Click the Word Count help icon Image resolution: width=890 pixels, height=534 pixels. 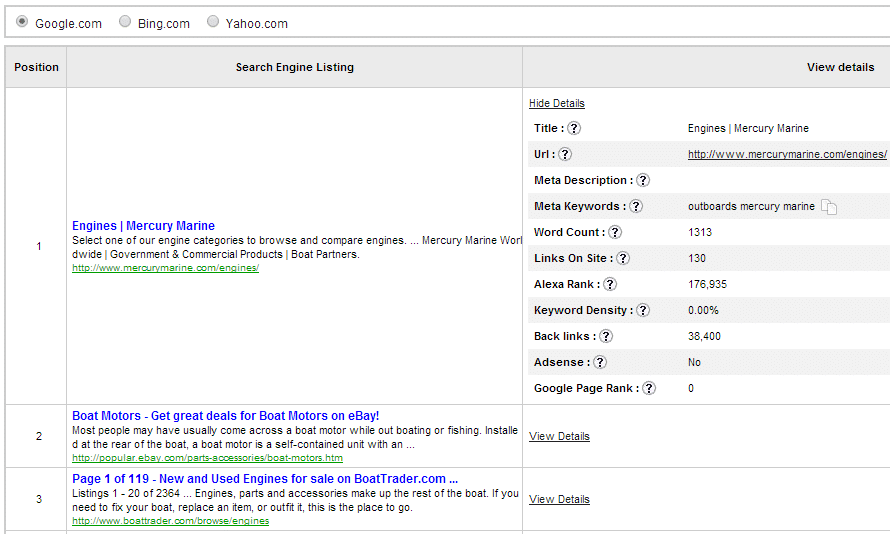point(615,232)
